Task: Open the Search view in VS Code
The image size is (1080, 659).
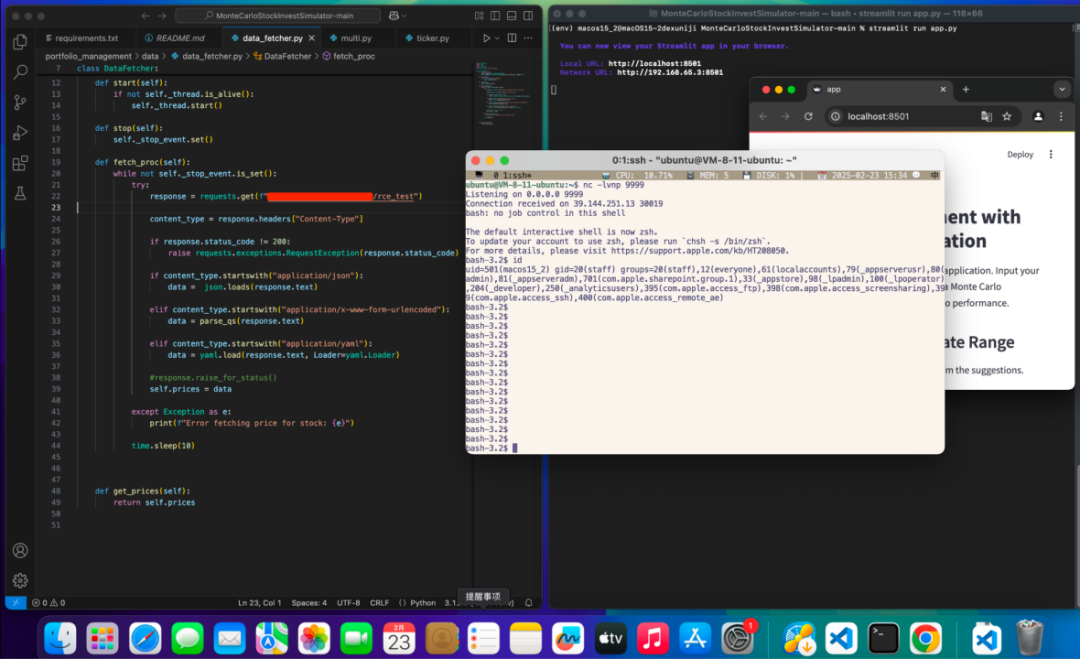Action: click(x=19, y=72)
